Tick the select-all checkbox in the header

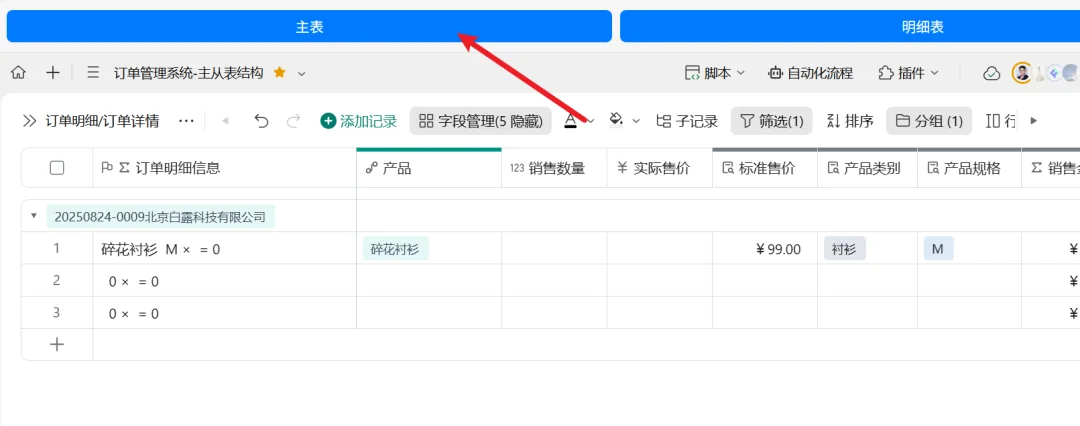click(x=57, y=168)
